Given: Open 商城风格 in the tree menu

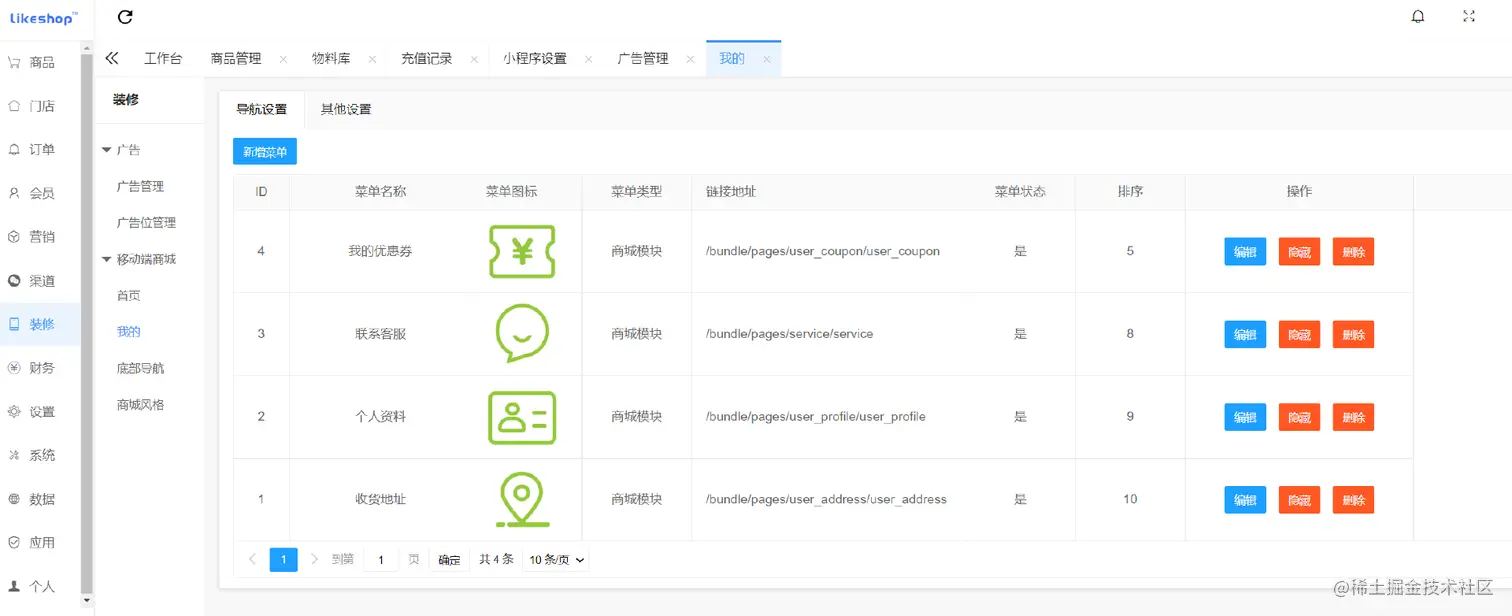Looking at the screenshot, I should coord(140,405).
